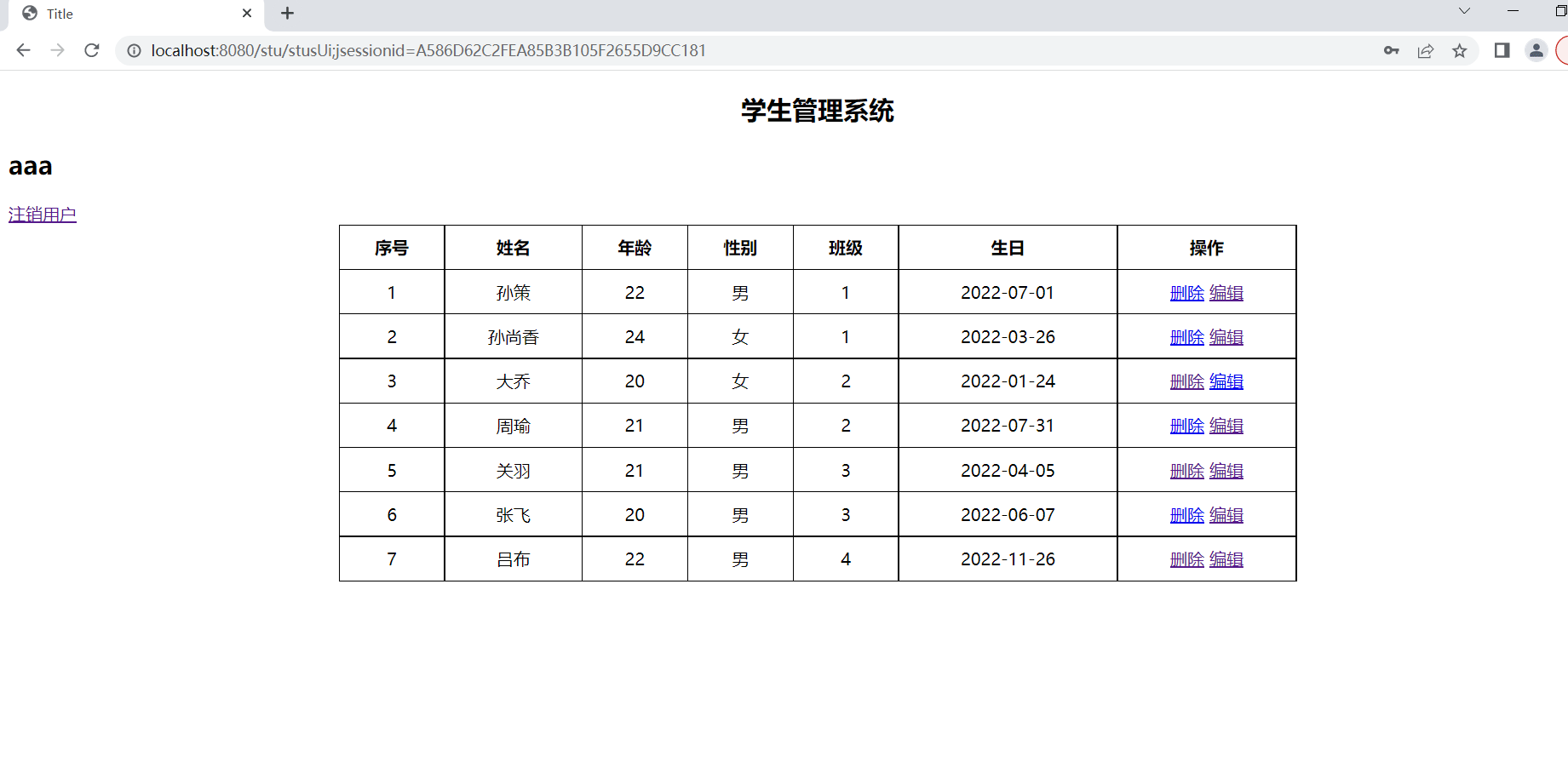Click the site info icon in address bar
Image resolution: width=1568 pixels, height=779 pixels.
pyautogui.click(x=134, y=50)
